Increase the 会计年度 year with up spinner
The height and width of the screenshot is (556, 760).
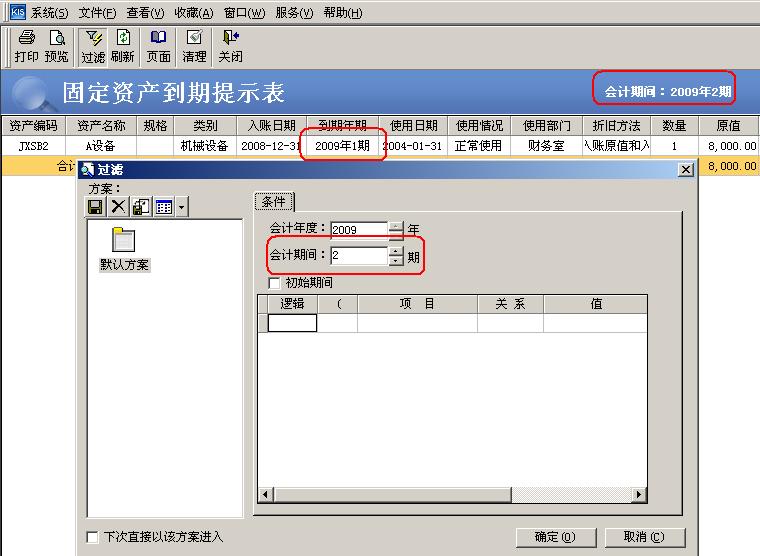click(396, 225)
